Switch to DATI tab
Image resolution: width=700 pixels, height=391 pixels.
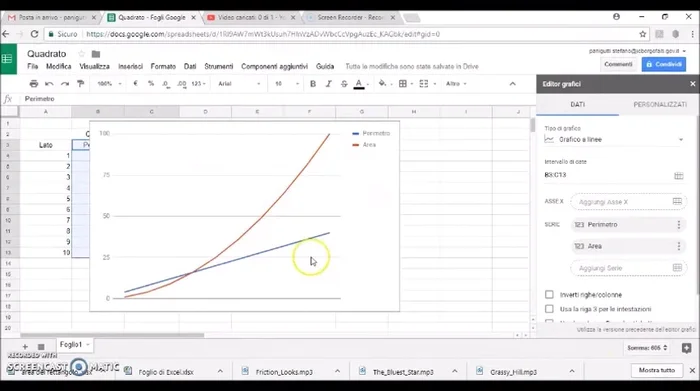click(577, 104)
